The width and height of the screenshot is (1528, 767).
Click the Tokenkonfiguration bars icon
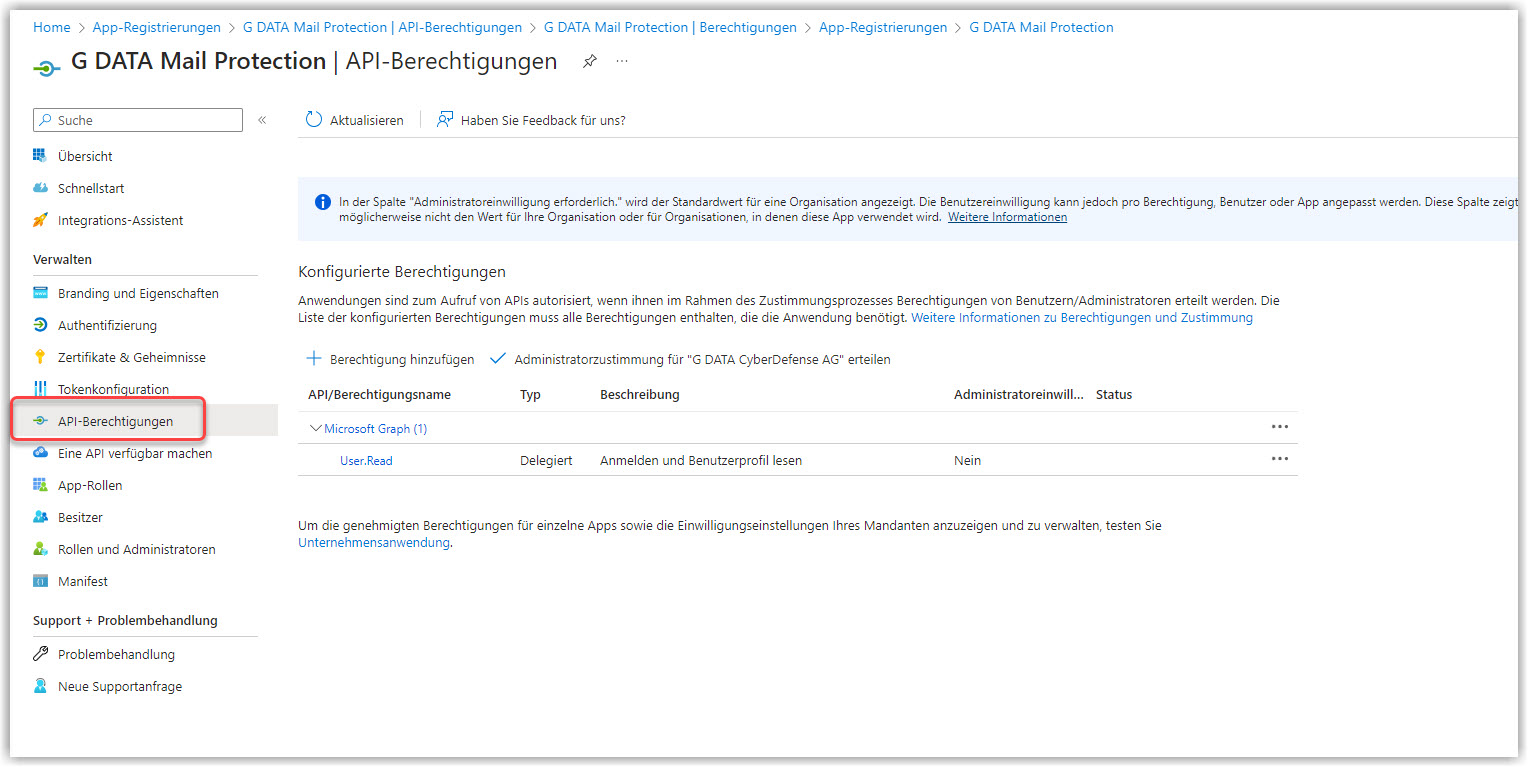[x=40, y=389]
